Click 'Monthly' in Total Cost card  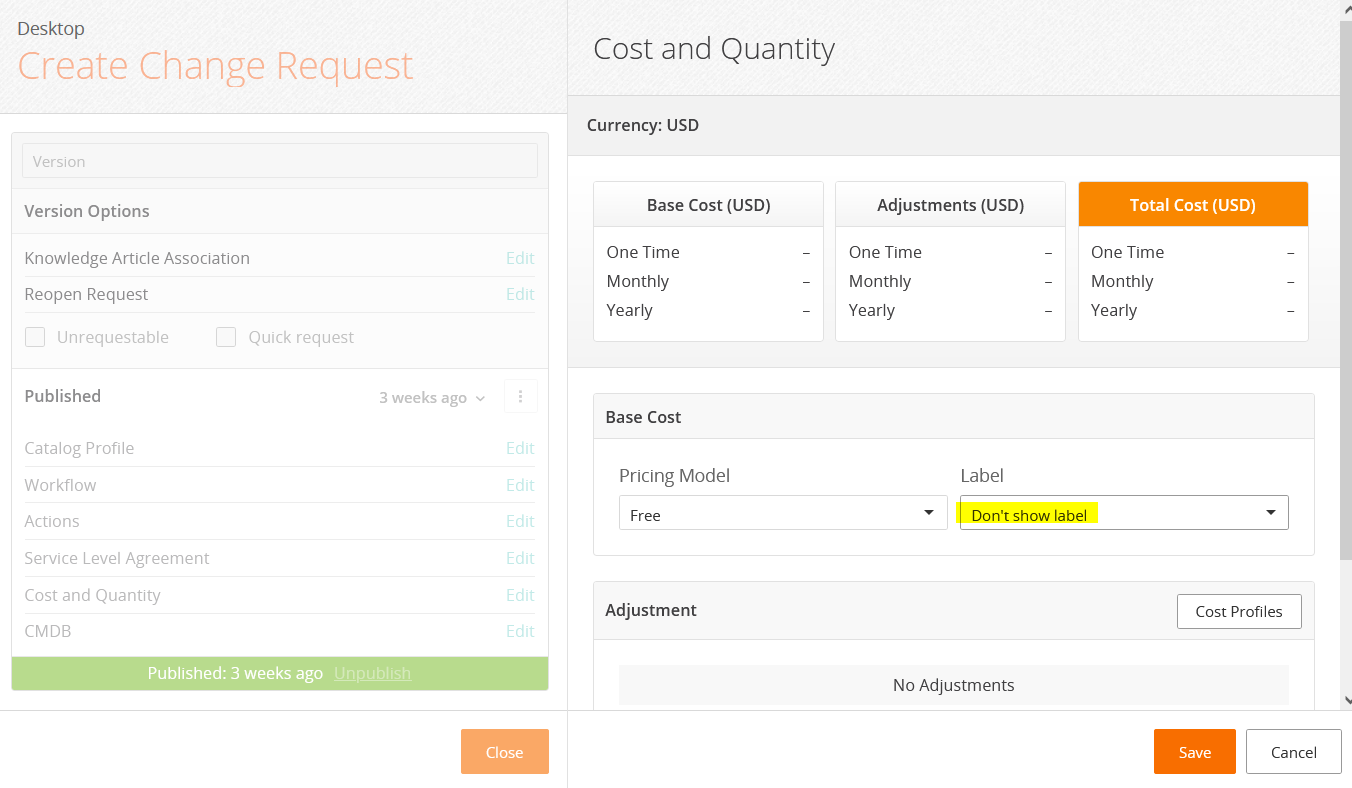click(1122, 281)
